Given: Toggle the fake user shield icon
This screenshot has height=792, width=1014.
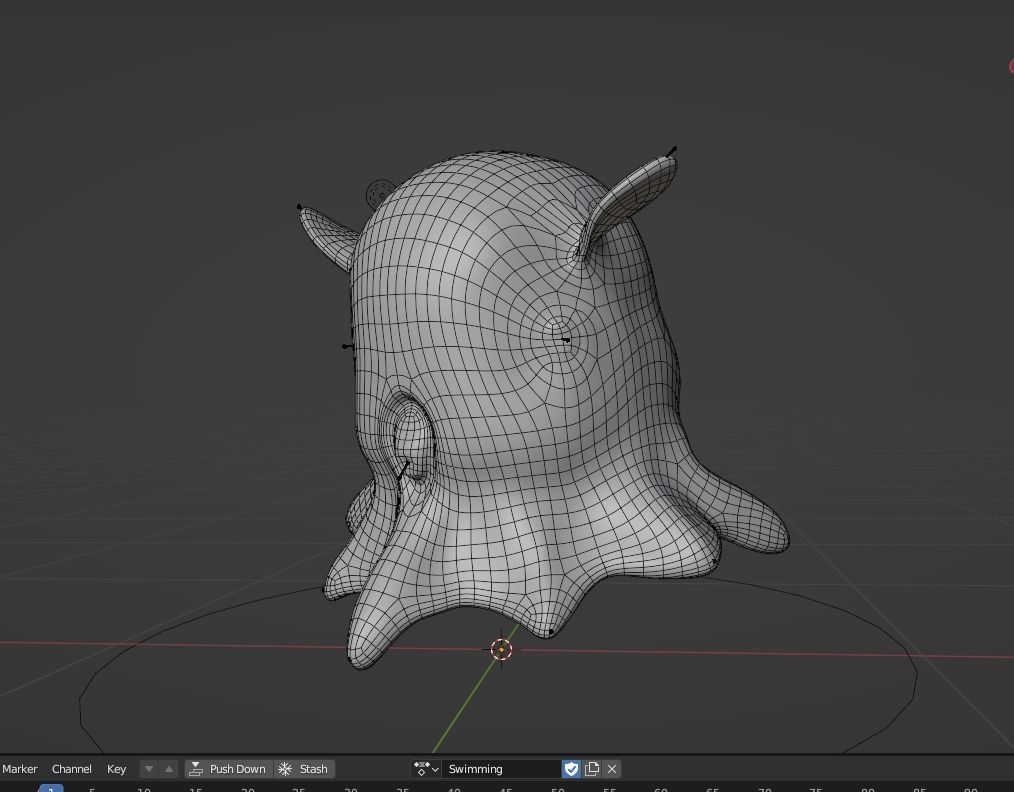Looking at the screenshot, I should coord(571,769).
